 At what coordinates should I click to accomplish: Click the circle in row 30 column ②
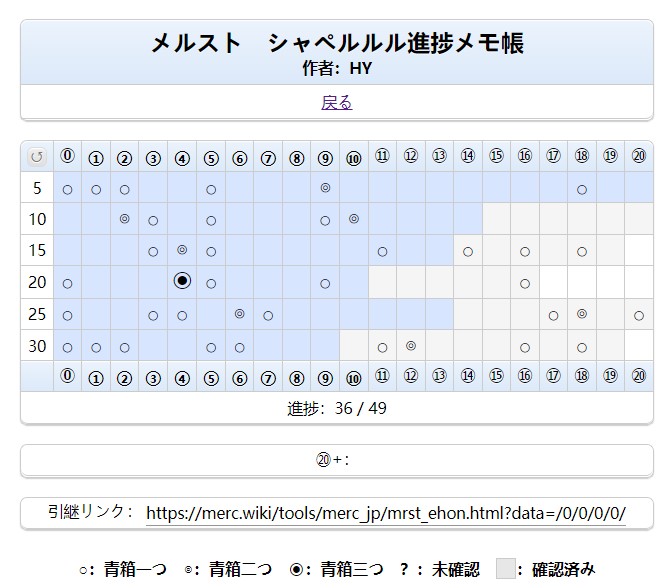125,348
